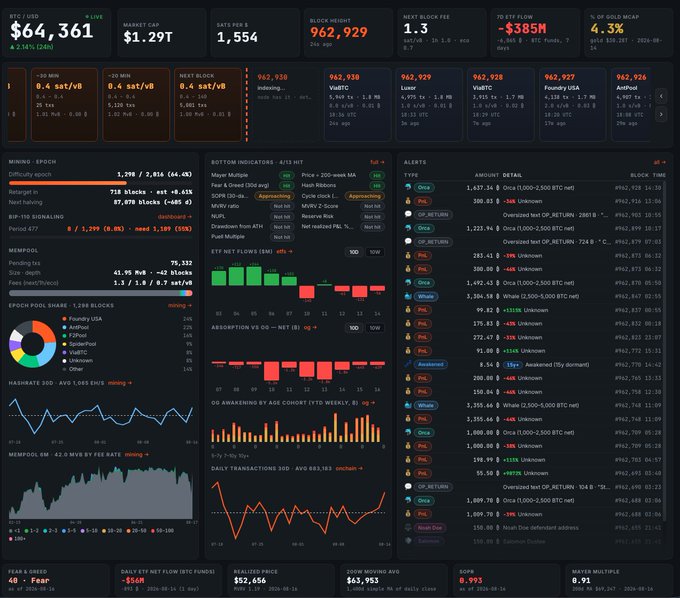The width and height of the screenshot is (680, 598).
Task: Click the icon beside the Noah Doe alert badge
Action: (x=408, y=527)
